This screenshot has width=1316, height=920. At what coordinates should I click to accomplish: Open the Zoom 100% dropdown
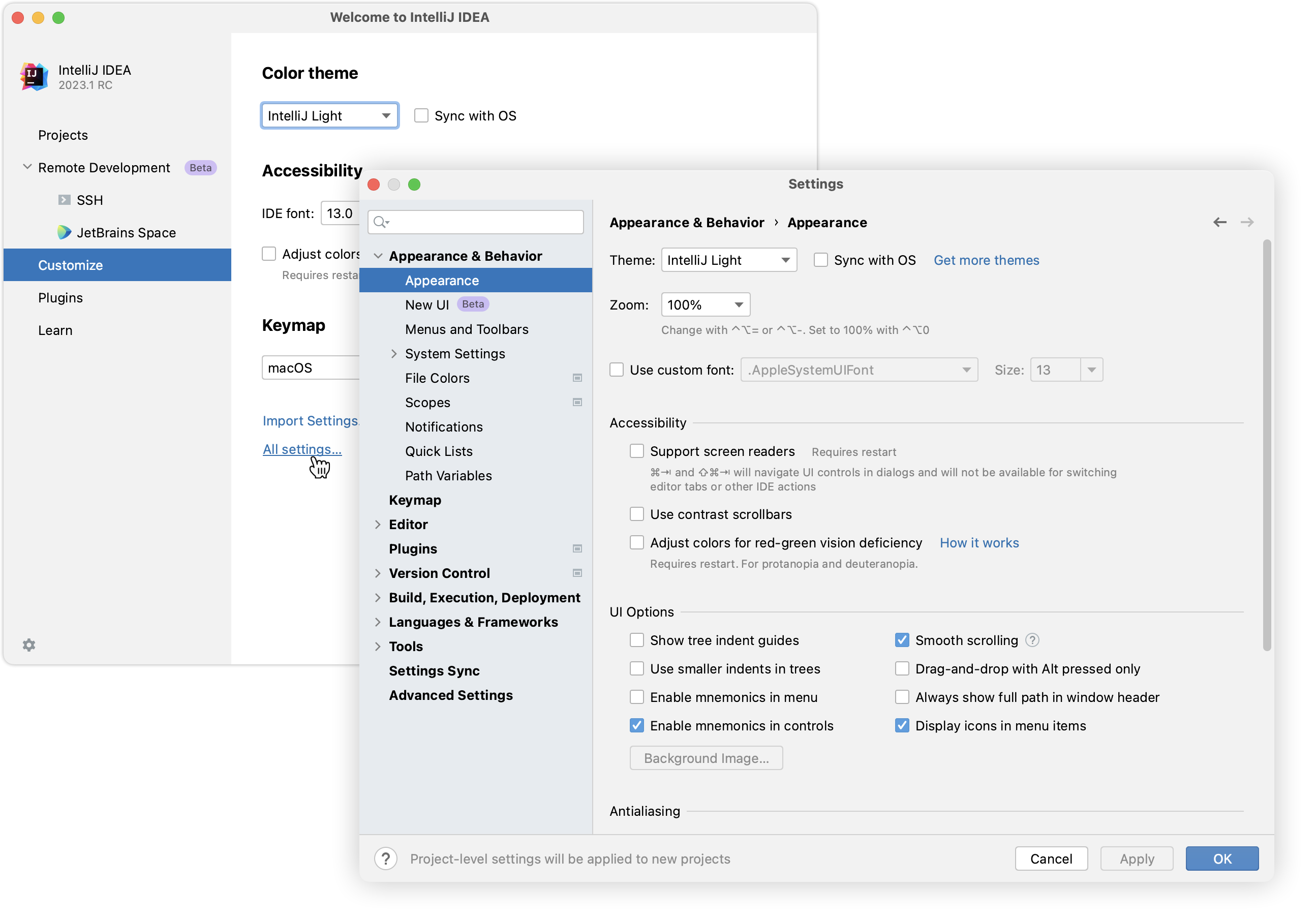pyautogui.click(x=706, y=305)
